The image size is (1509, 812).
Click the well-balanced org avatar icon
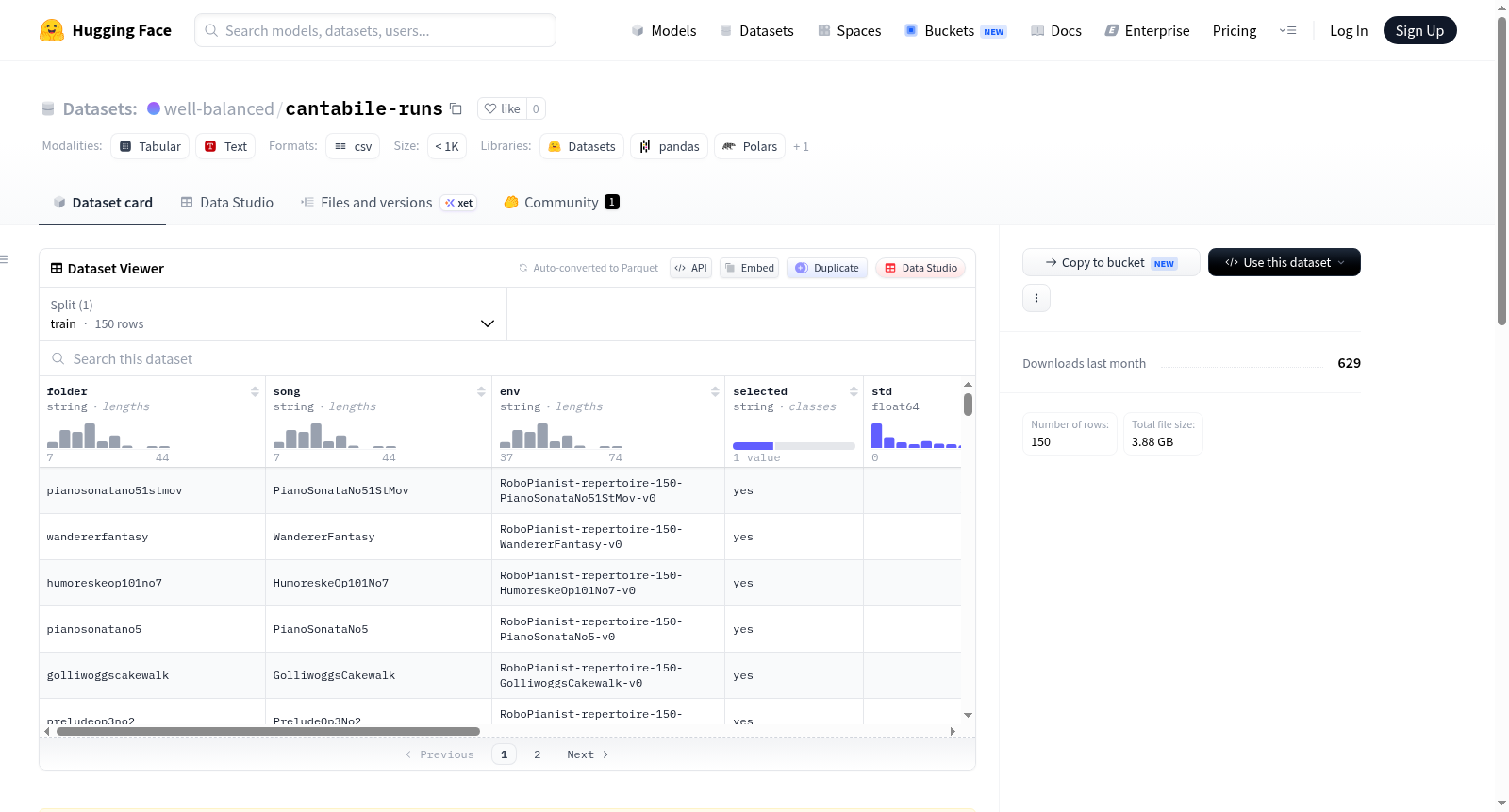[x=154, y=108]
